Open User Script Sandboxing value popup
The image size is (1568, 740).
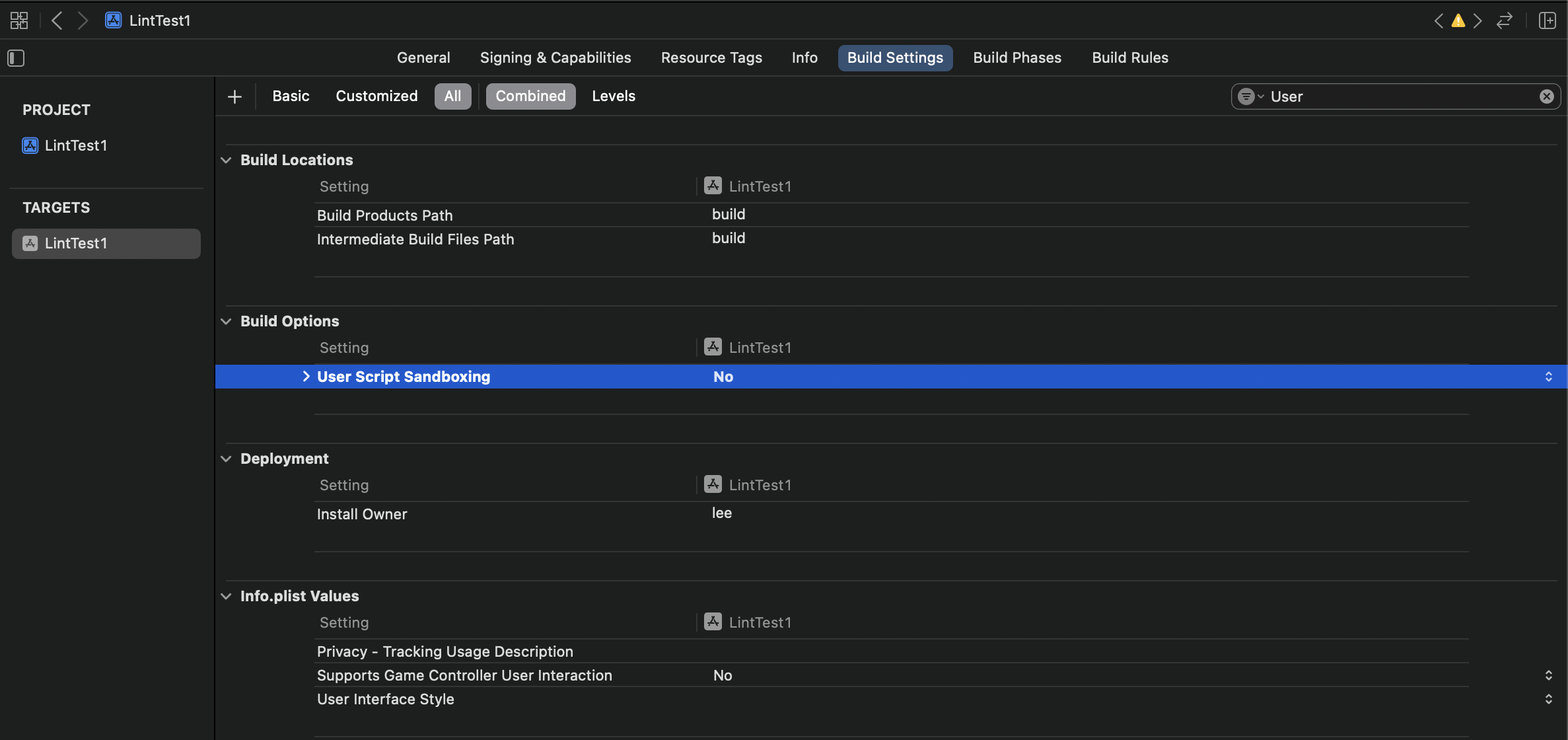tap(1548, 377)
